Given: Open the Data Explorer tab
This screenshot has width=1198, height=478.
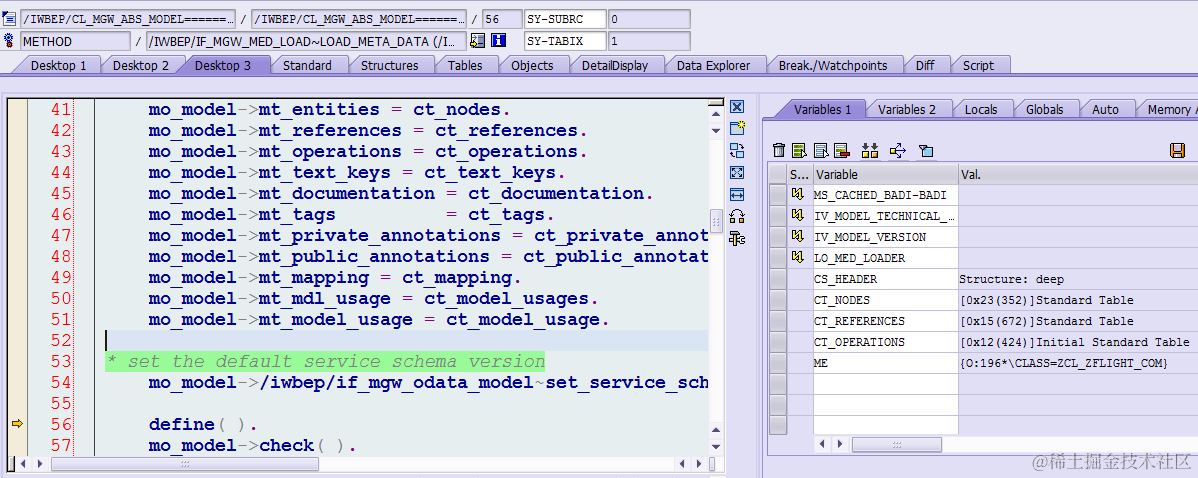Looking at the screenshot, I should tap(714, 66).
